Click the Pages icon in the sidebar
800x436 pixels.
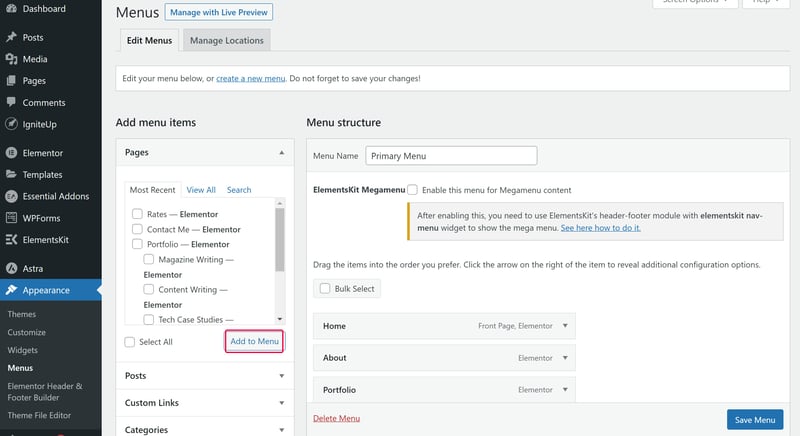(11, 81)
